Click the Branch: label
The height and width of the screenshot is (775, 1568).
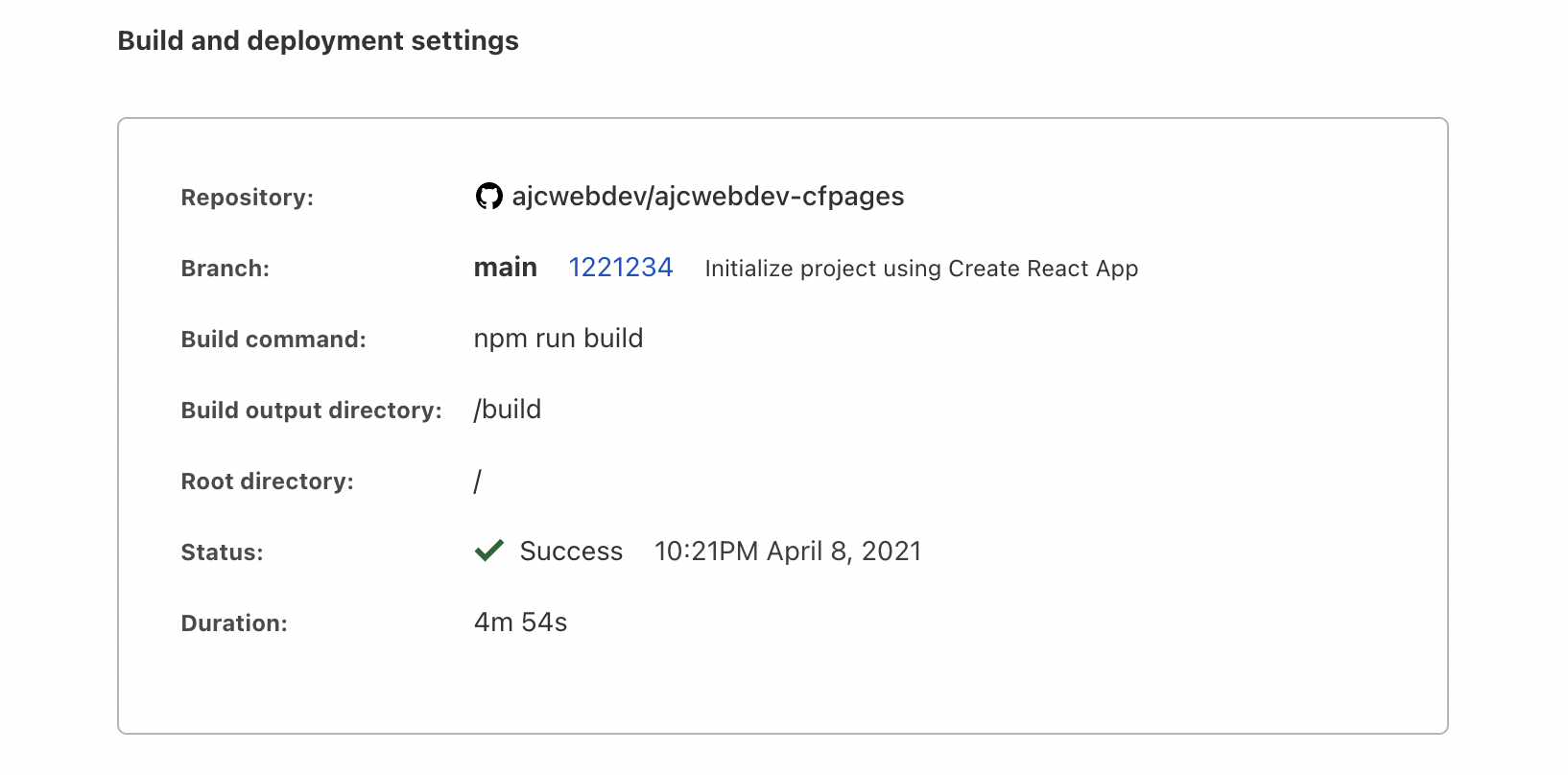pos(226,269)
